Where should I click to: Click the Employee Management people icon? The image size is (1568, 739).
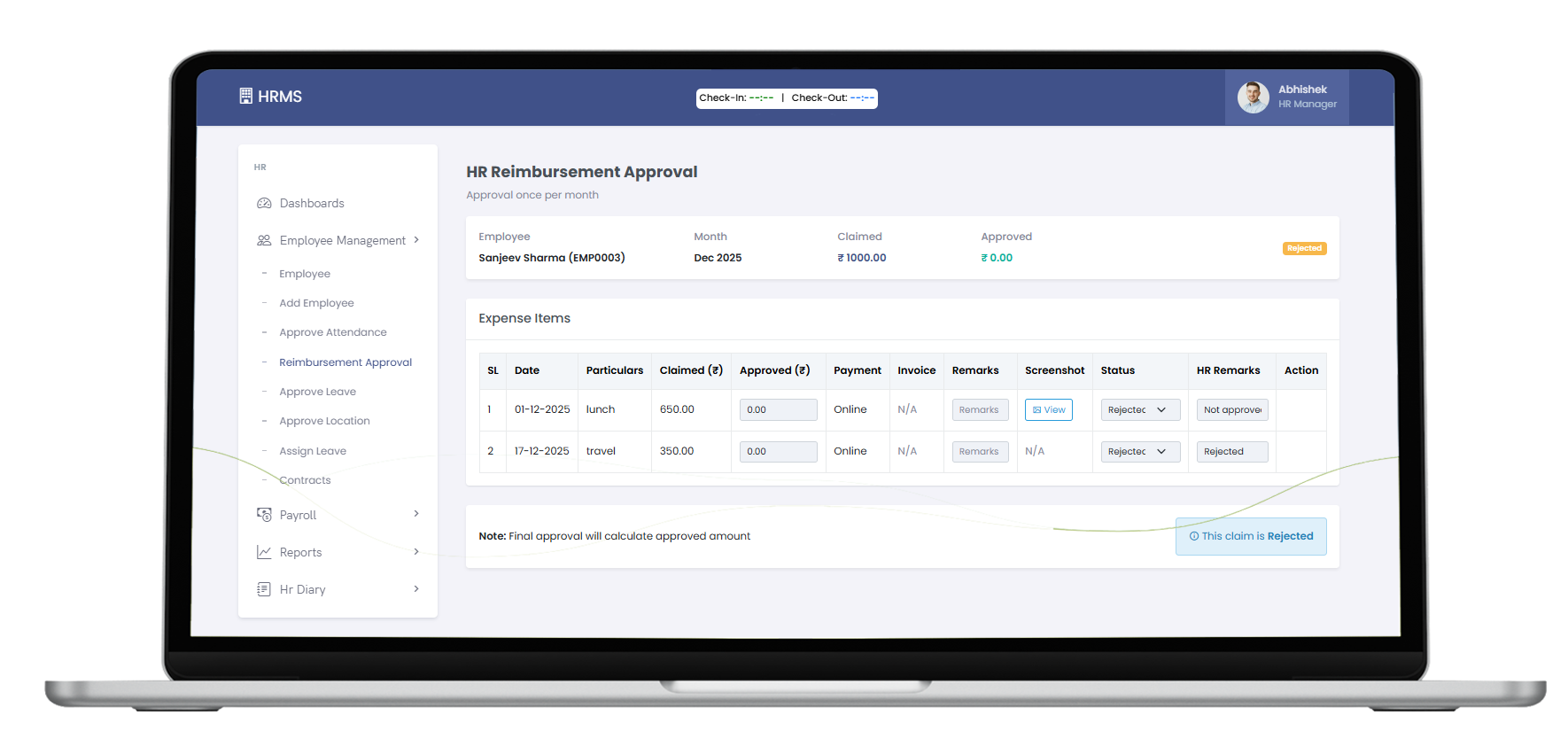pyautogui.click(x=264, y=240)
